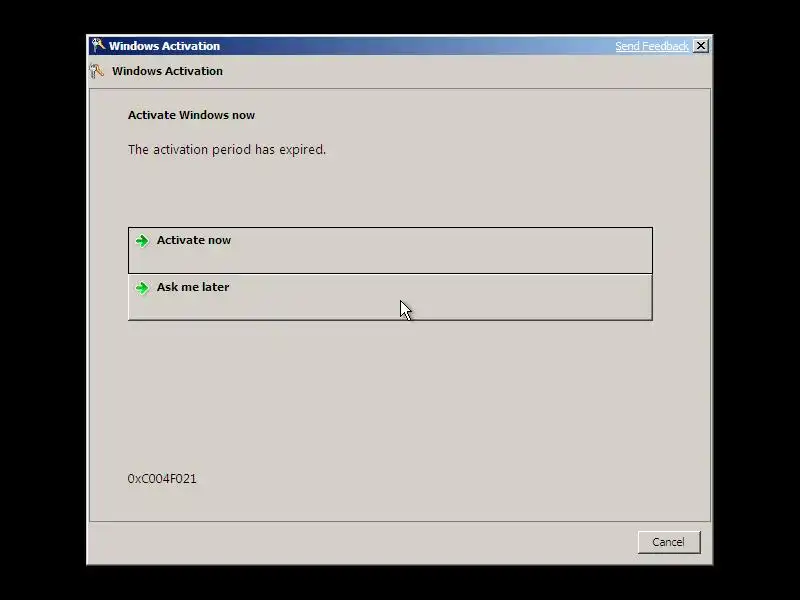Screen dimensions: 800x600
Task: Click the green arrow beside Activate now
Action: pyautogui.click(x=142, y=240)
